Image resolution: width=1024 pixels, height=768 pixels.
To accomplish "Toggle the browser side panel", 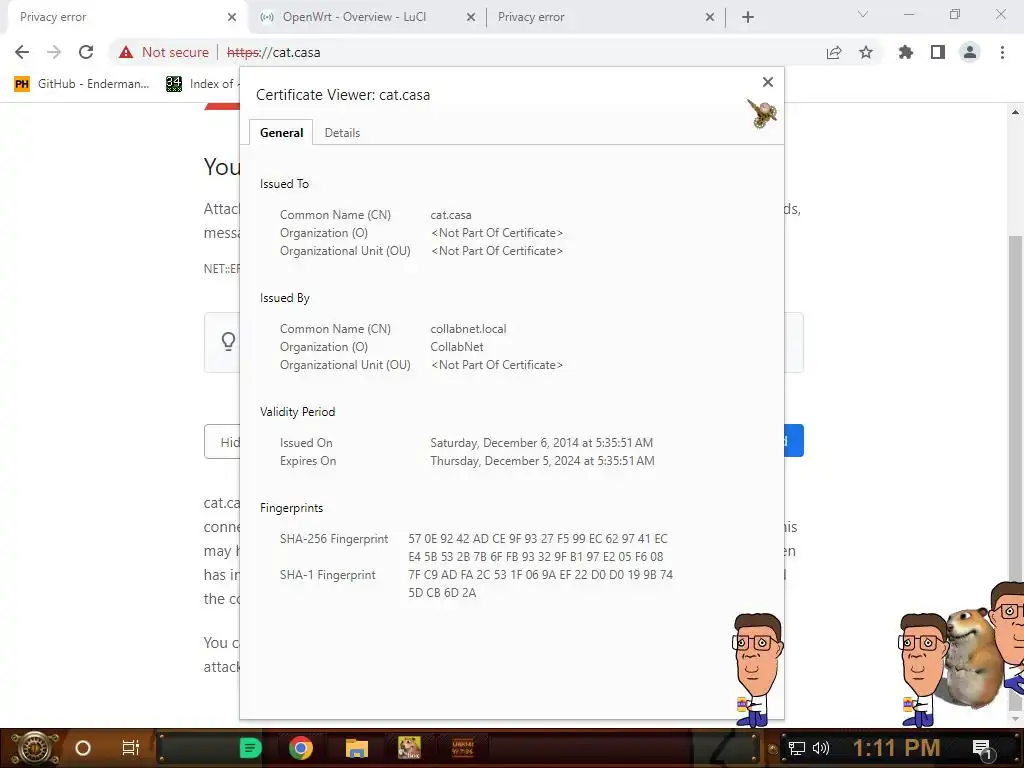I will pyautogui.click(x=938, y=52).
